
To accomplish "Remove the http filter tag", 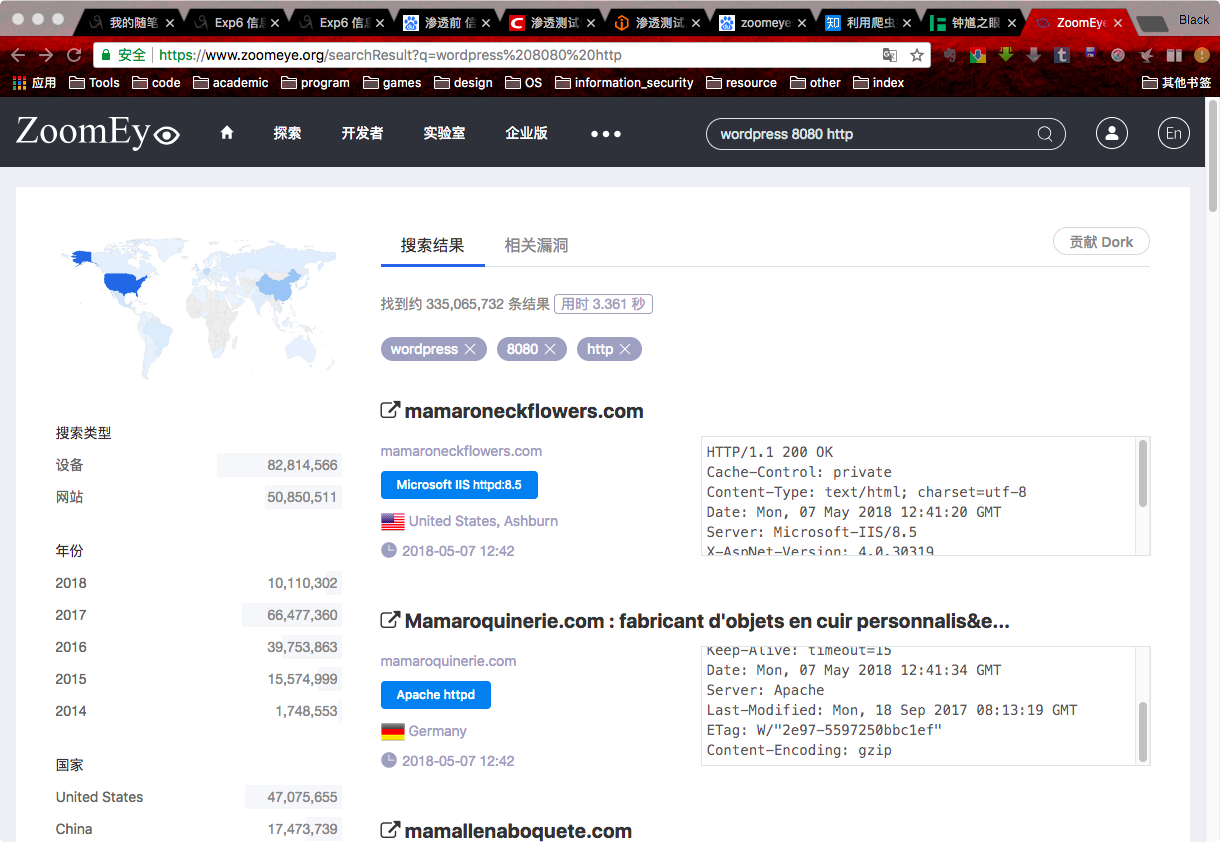I will [x=625, y=349].
